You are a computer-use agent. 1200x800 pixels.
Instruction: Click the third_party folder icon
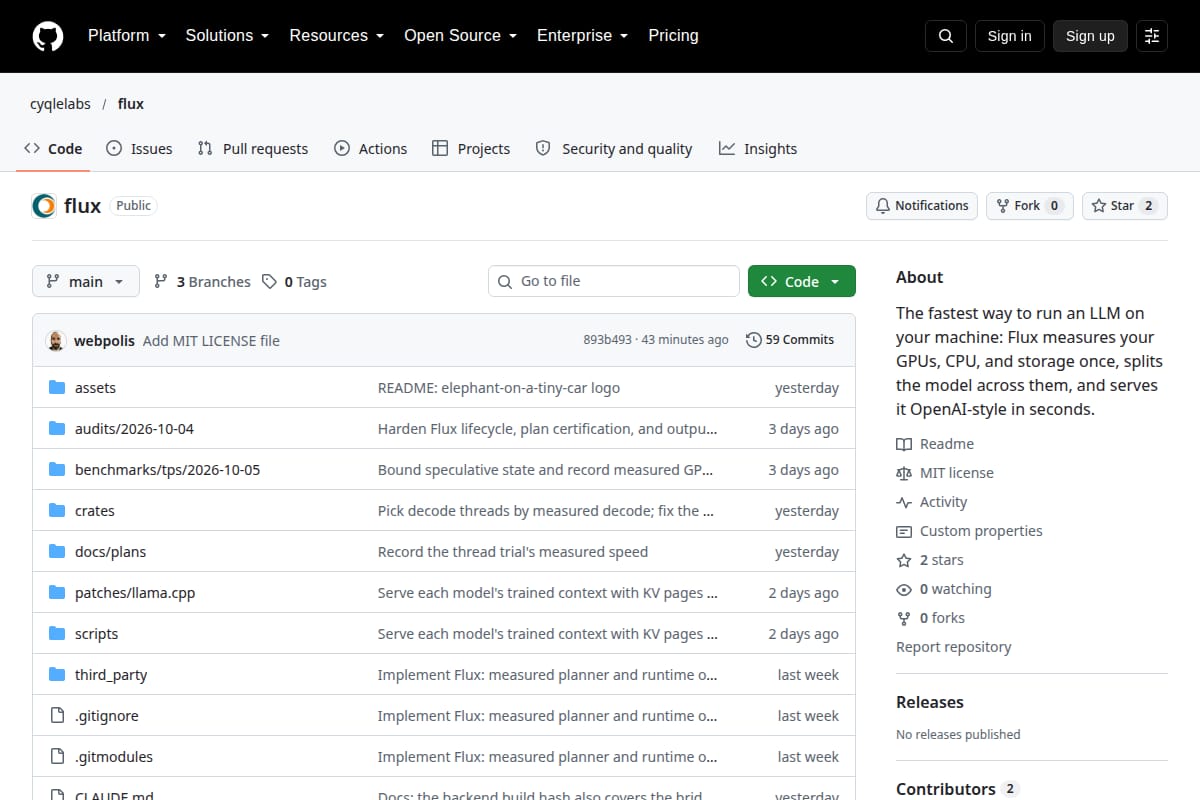point(57,675)
